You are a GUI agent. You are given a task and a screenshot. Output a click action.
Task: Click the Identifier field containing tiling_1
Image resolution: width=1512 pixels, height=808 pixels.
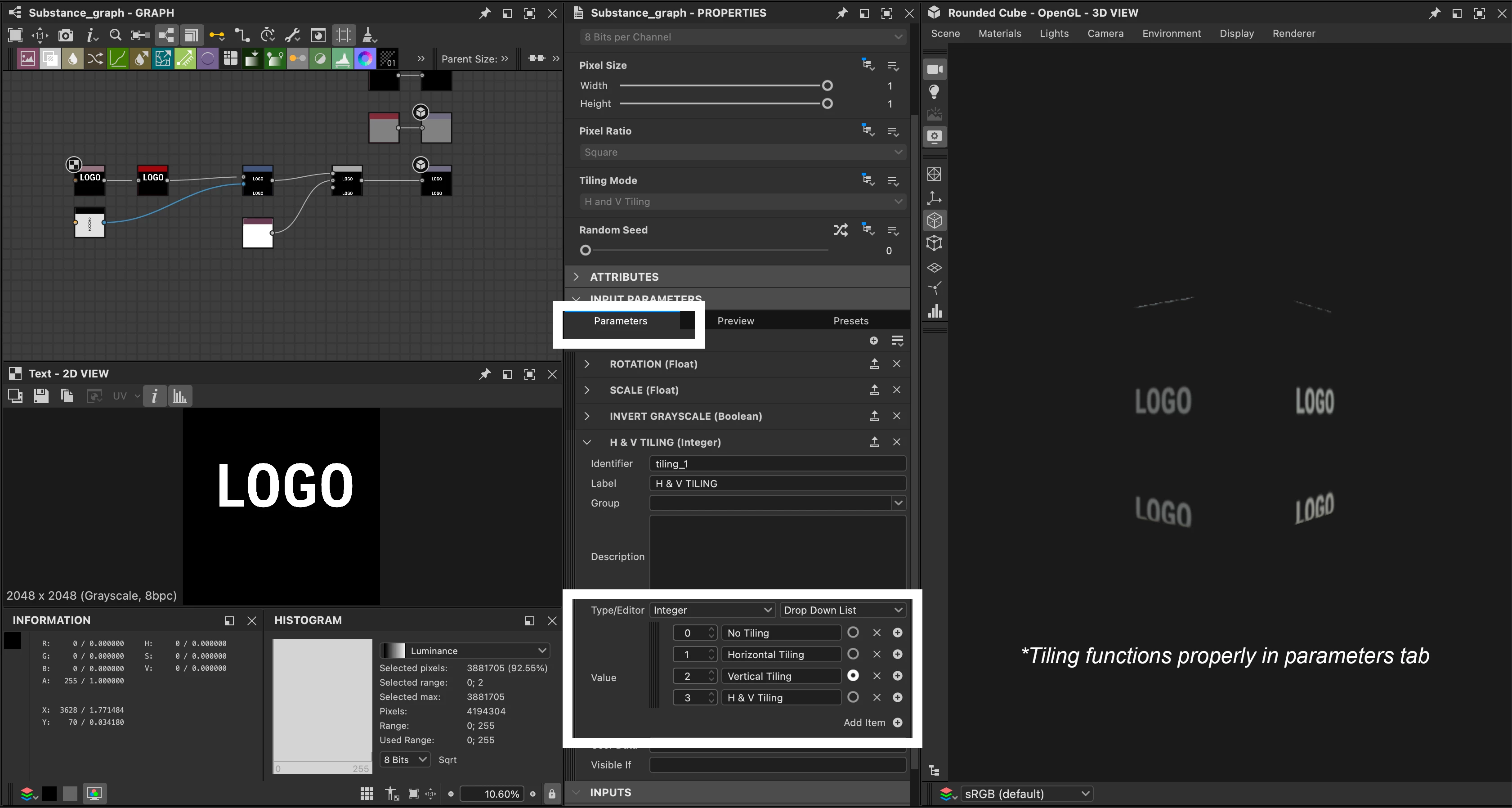coord(777,464)
